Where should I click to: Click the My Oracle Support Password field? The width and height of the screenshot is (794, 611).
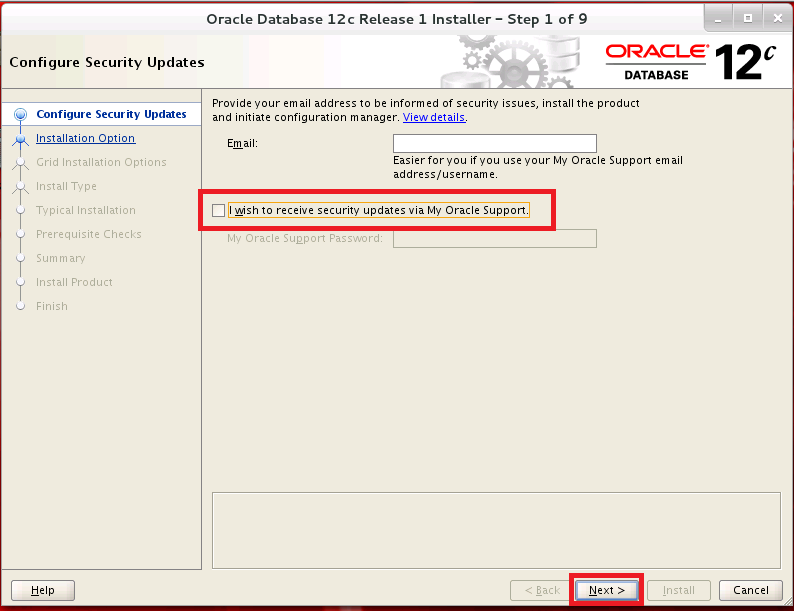click(x=495, y=238)
